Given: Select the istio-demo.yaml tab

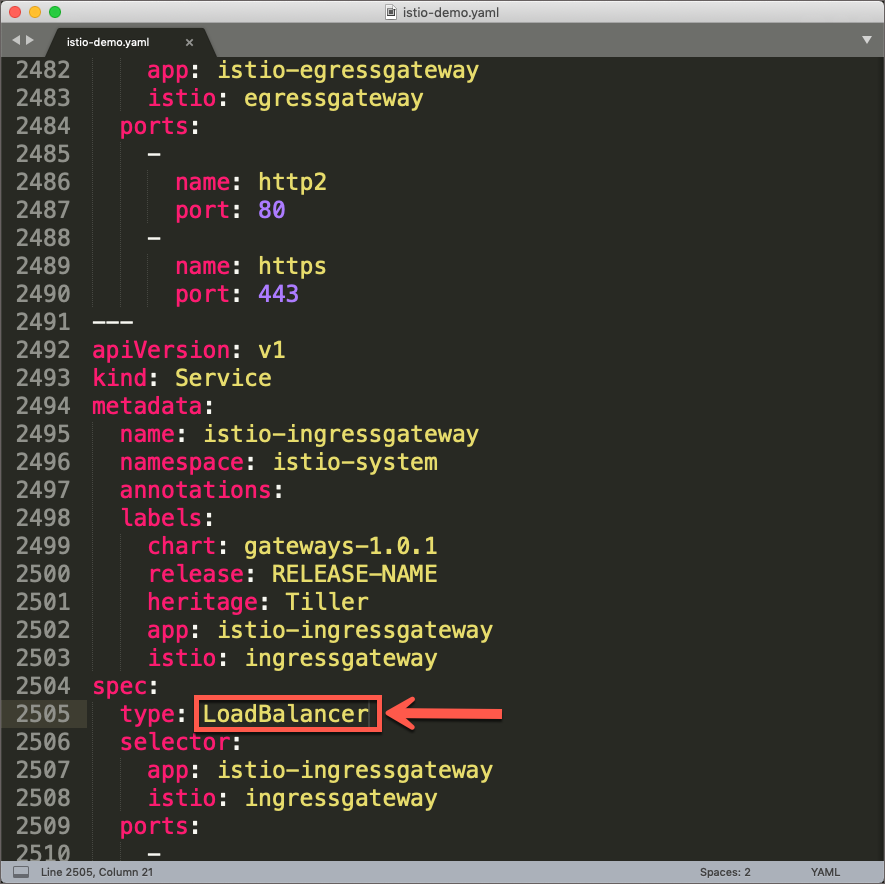Looking at the screenshot, I should click(108, 42).
